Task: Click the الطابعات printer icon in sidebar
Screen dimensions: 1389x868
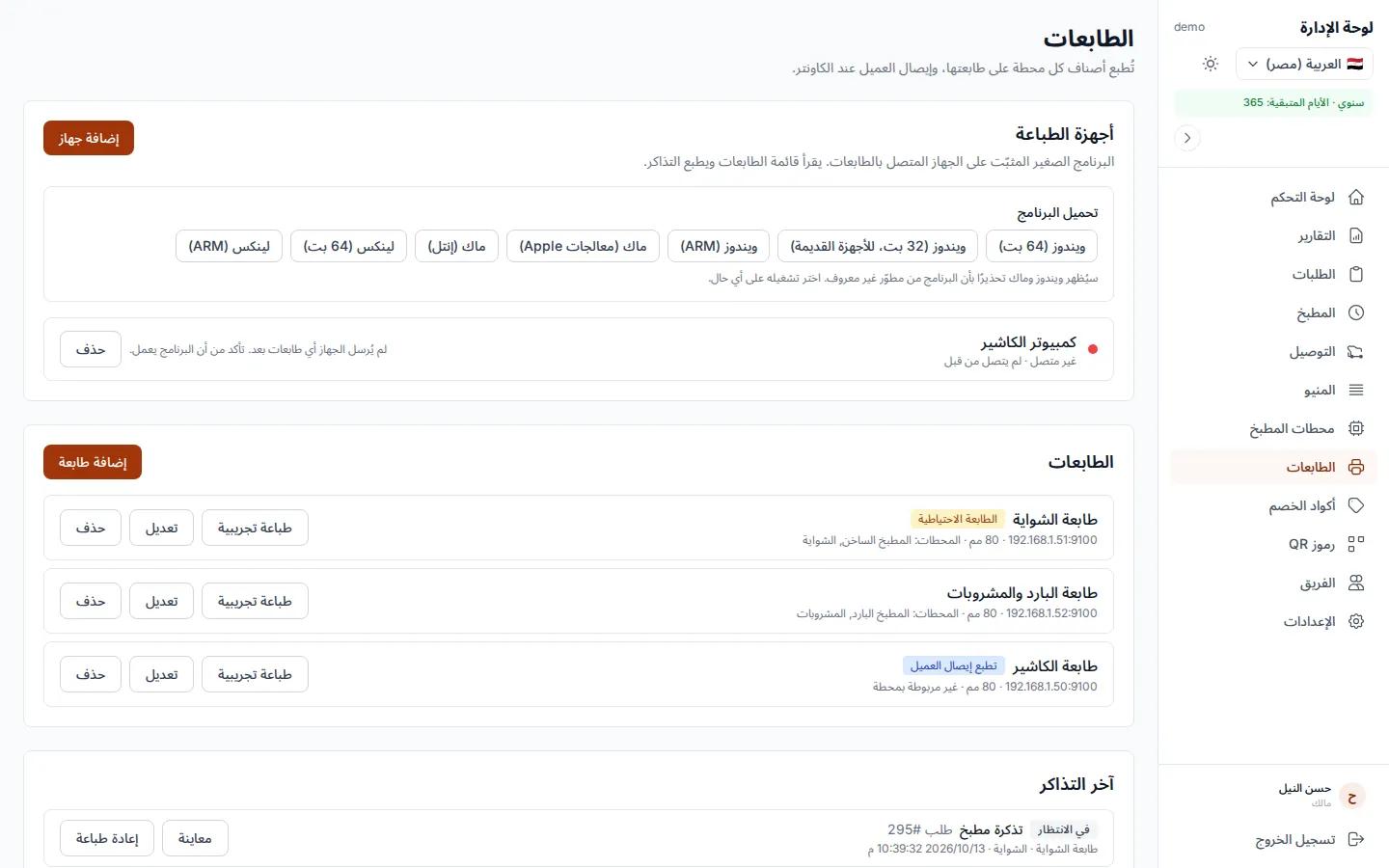Action: pyautogui.click(x=1356, y=467)
